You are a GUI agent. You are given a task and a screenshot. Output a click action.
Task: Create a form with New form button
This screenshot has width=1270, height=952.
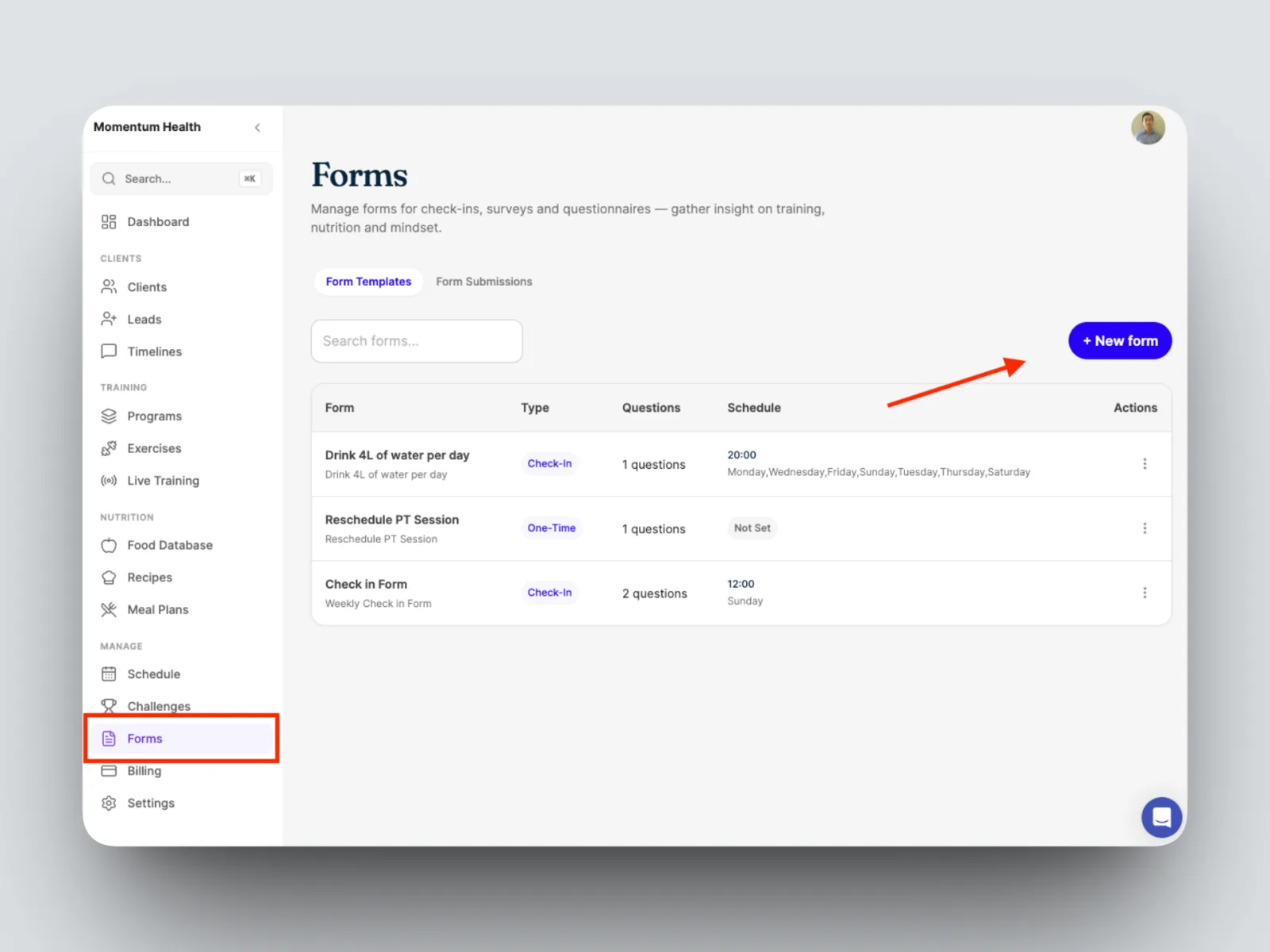tap(1120, 340)
